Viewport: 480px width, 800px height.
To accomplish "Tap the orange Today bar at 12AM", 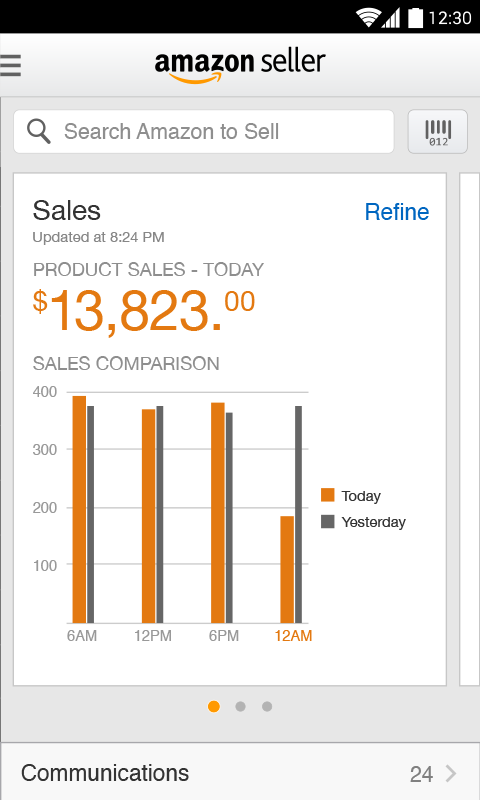I will click(x=287, y=569).
